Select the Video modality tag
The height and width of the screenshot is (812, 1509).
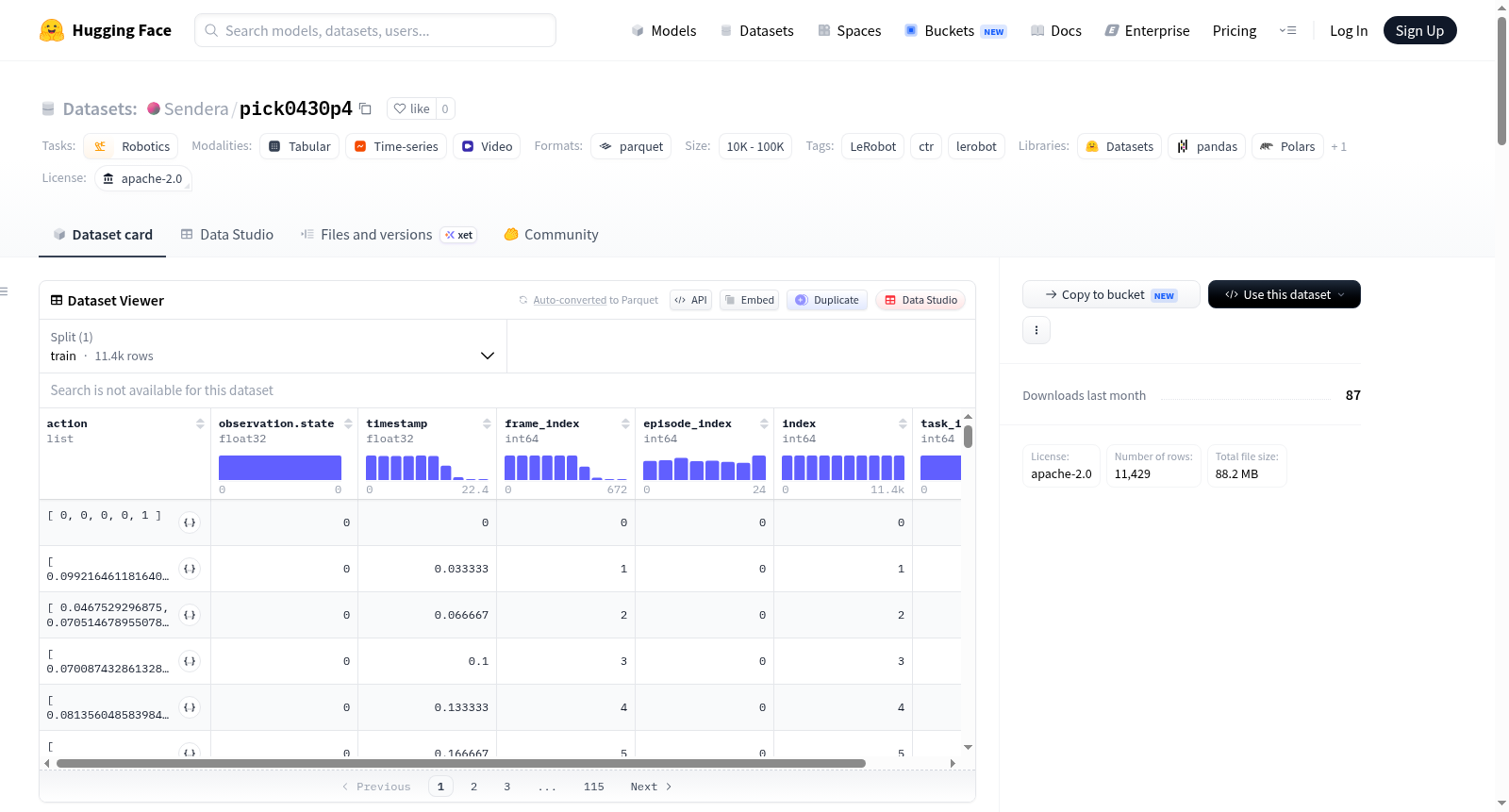point(487,146)
